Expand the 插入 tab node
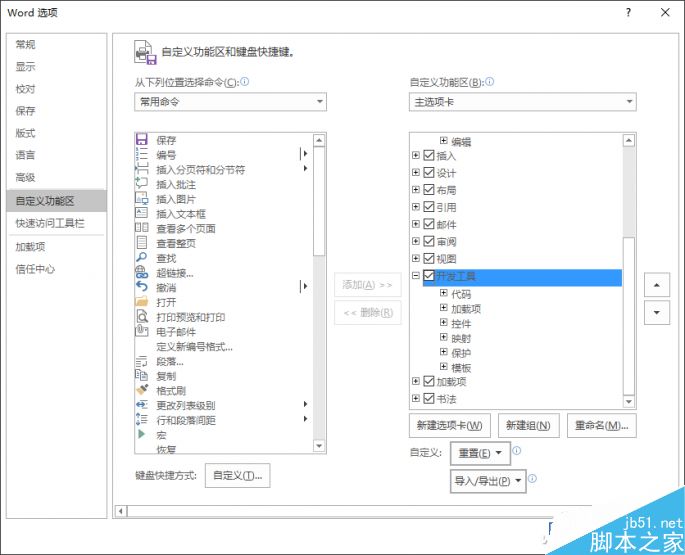 (416, 155)
